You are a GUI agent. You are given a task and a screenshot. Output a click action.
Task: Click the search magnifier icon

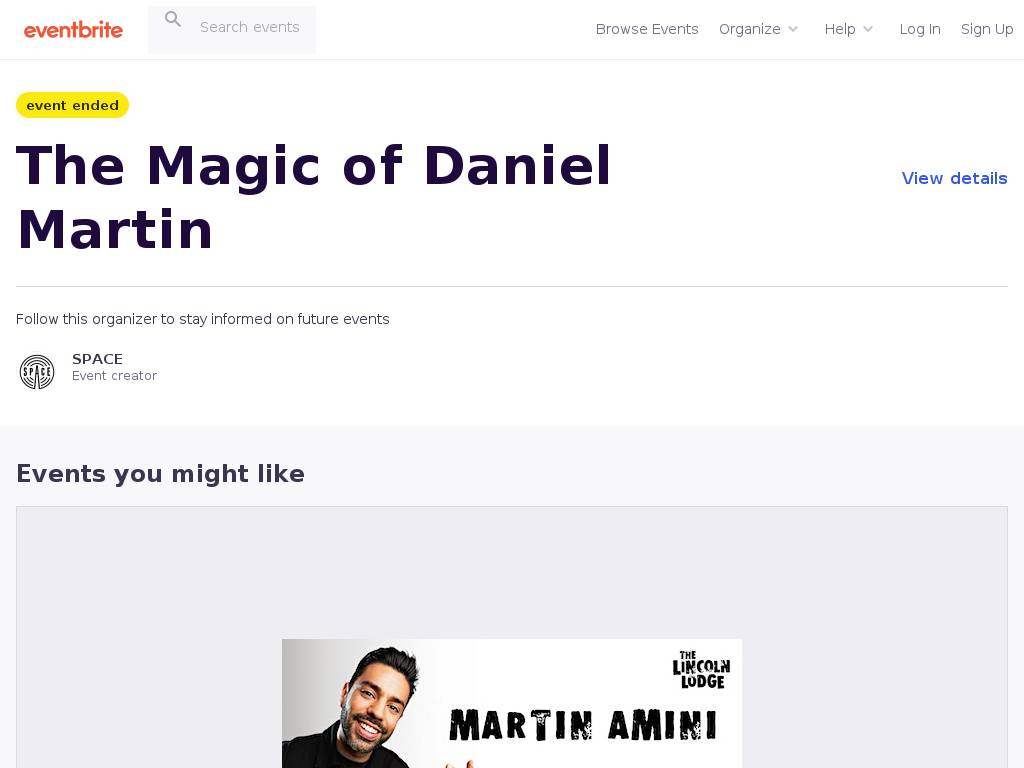click(x=172, y=19)
